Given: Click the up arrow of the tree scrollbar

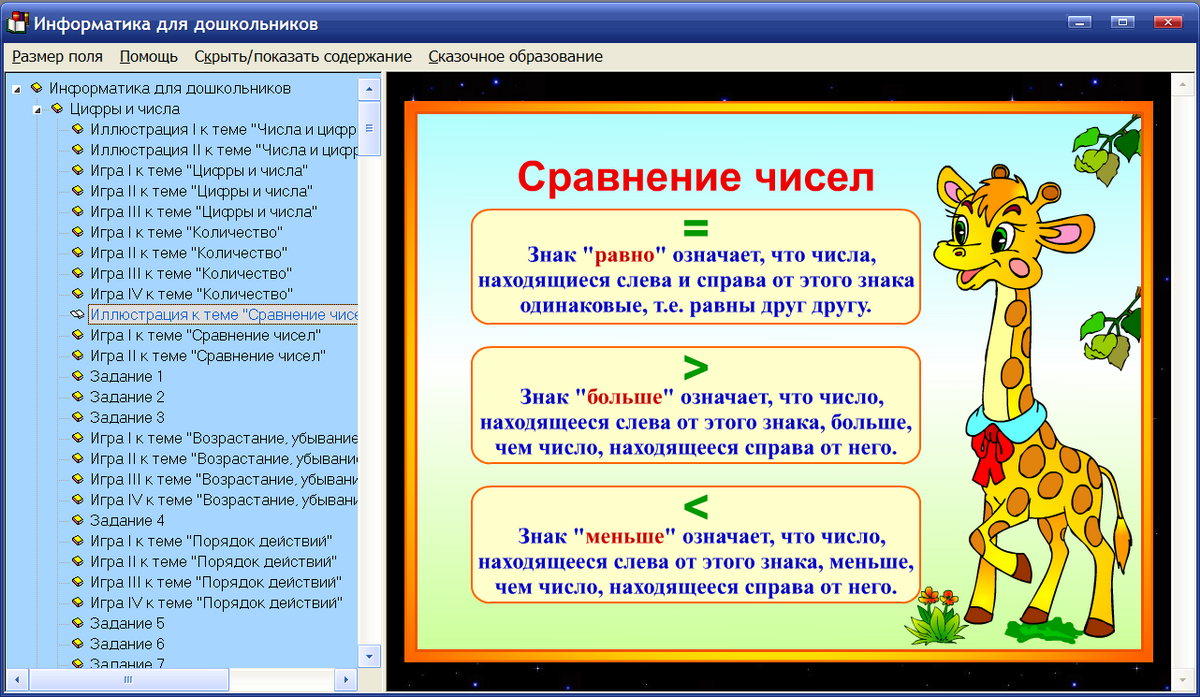Looking at the screenshot, I should tap(369, 87).
